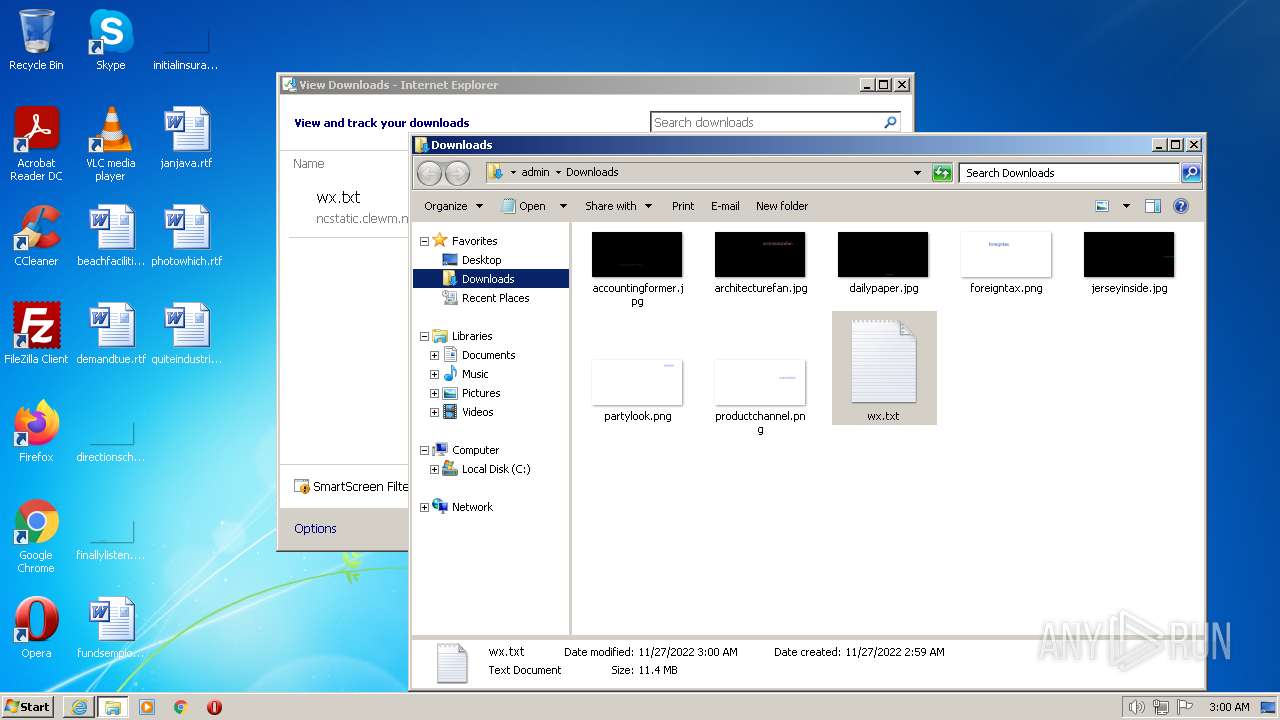Expand Local Disk (C:) node
This screenshot has width=1280, height=720.
click(434, 469)
